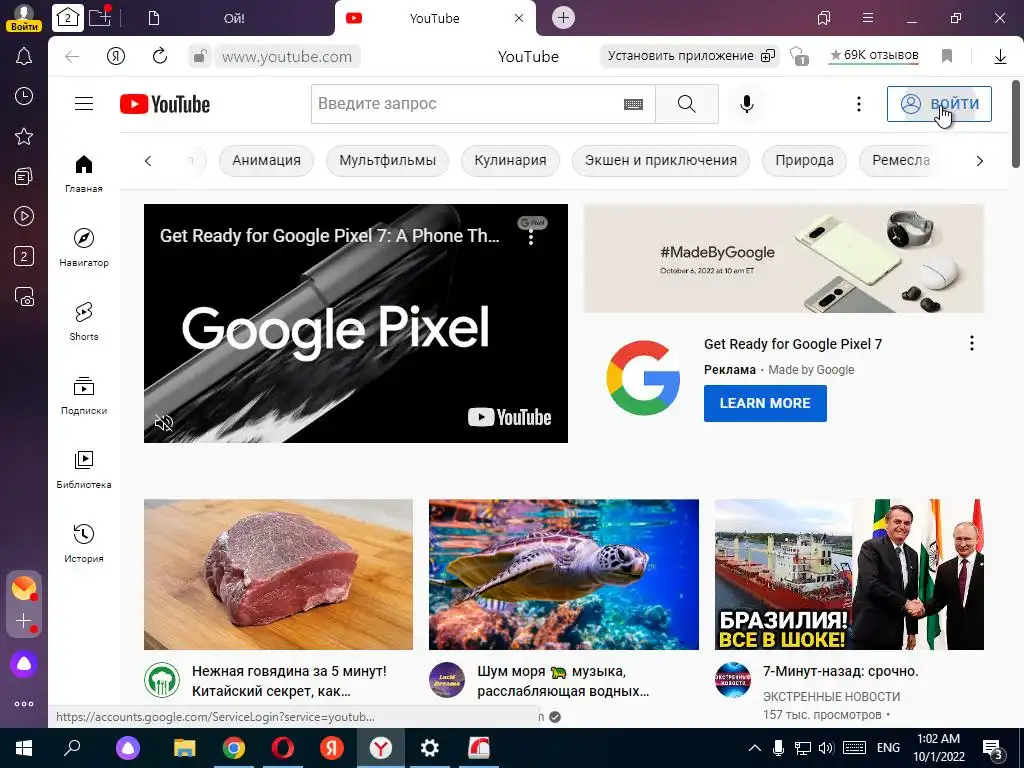Go to Главная in YouTube sidebar
The height and width of the screenshot is (768, 1024).
pyautogui.click(x=84, y=173)
